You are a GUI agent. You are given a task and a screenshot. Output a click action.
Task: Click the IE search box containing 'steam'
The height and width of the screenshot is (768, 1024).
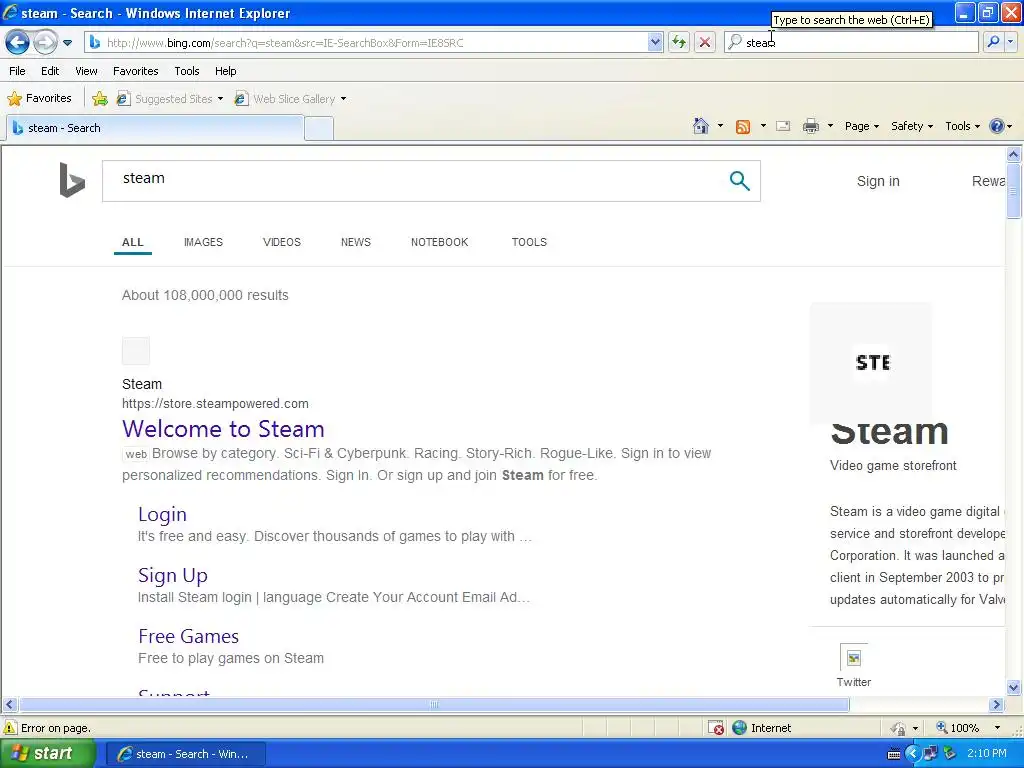coord(851,43)
